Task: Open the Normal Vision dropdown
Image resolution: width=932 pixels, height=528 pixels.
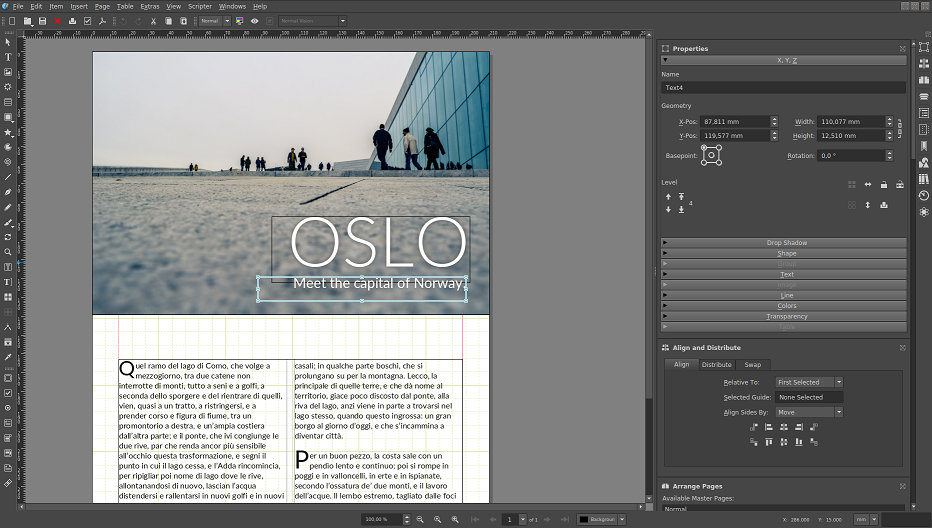Action: pyautogui.click(x=312, y=21)
